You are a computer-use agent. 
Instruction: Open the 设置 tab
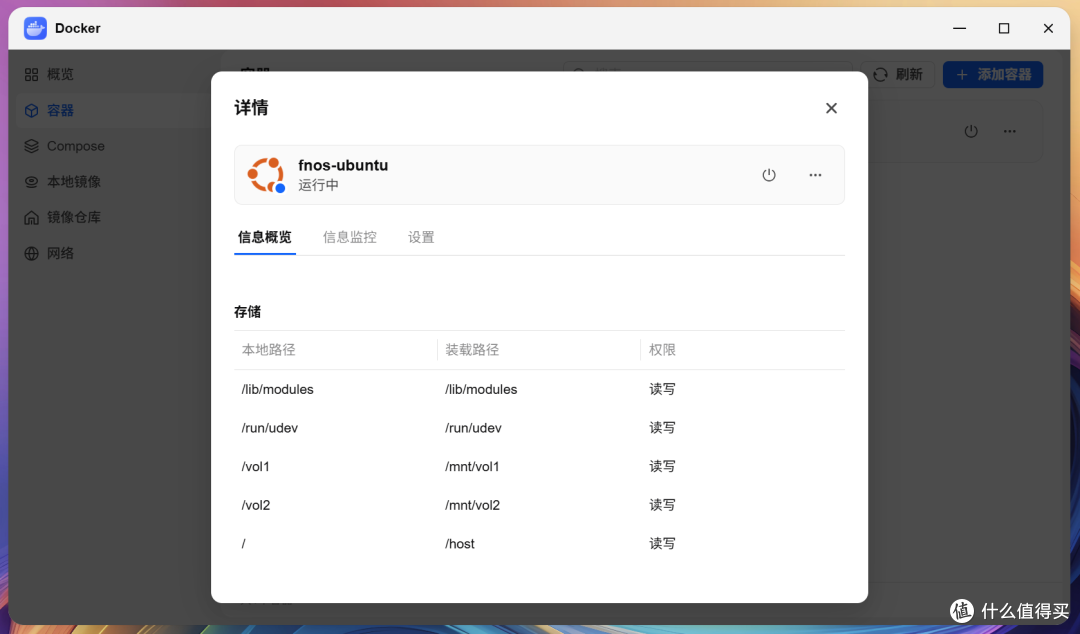point(421,237)
